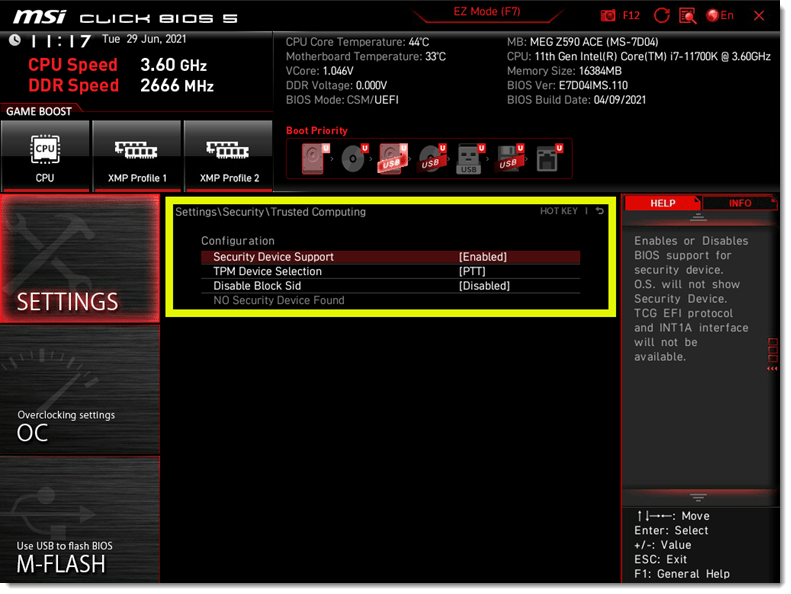Open the SETTINGS section
Image resolution: width=791 pixels, height=594 pixels.
click(80, 258)
